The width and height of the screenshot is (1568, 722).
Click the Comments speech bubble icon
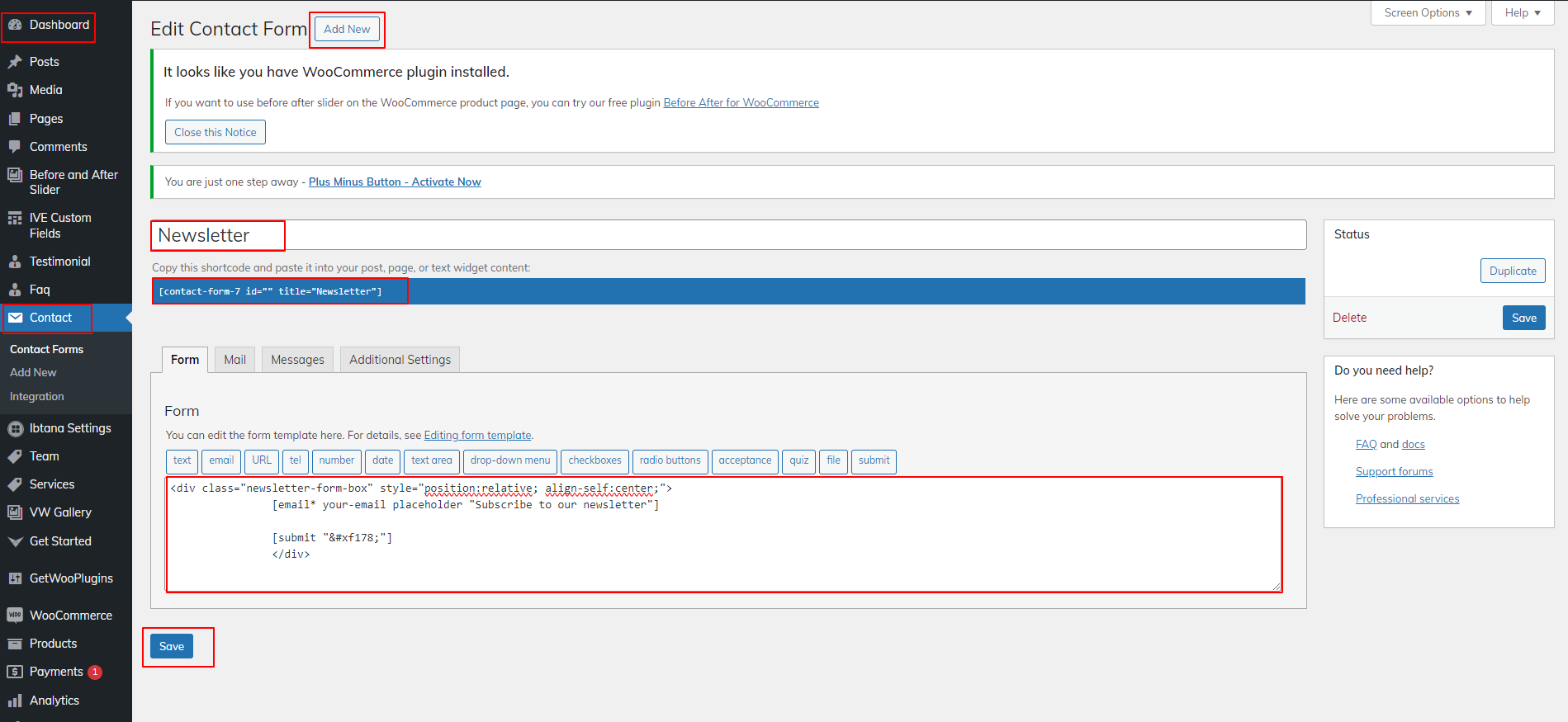click(15, 147)
